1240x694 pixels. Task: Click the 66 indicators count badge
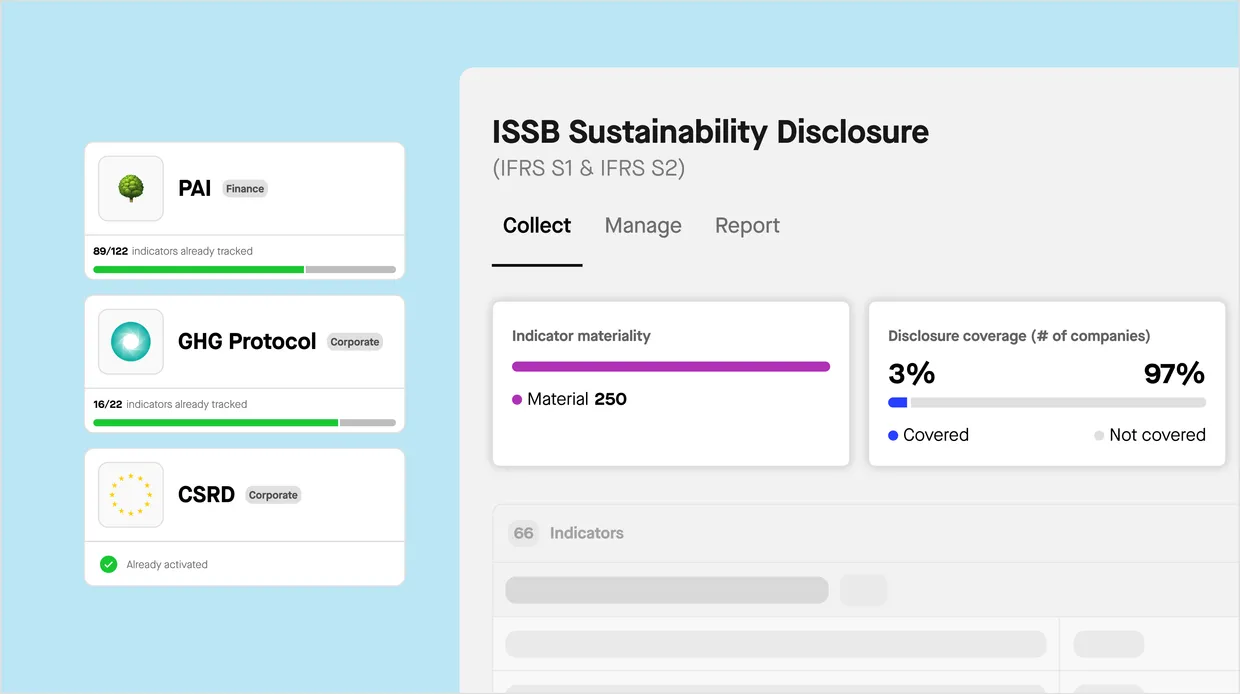[523, 533]
